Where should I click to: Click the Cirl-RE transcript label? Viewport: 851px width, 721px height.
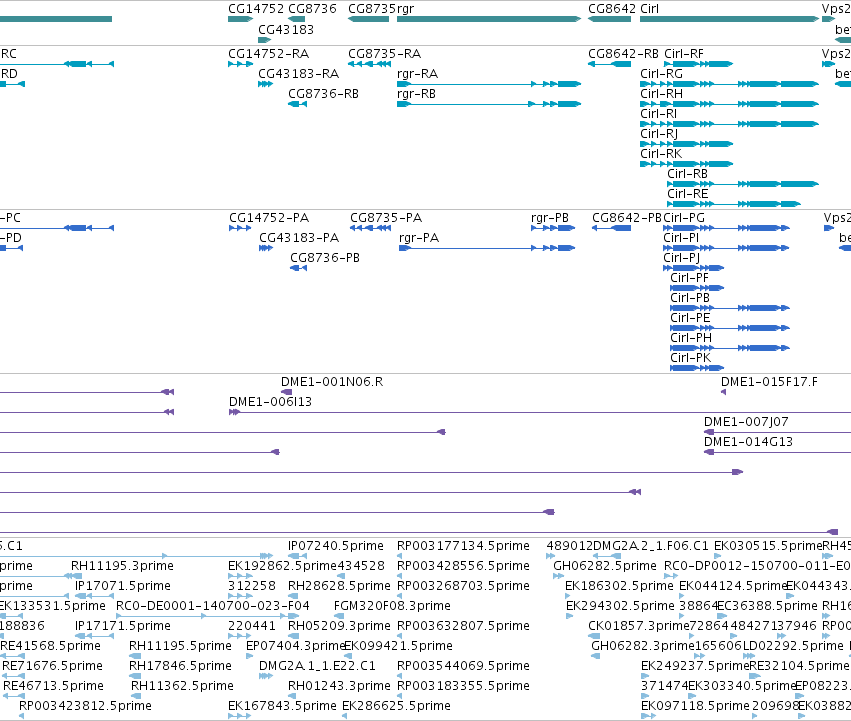tap(688, 194)
